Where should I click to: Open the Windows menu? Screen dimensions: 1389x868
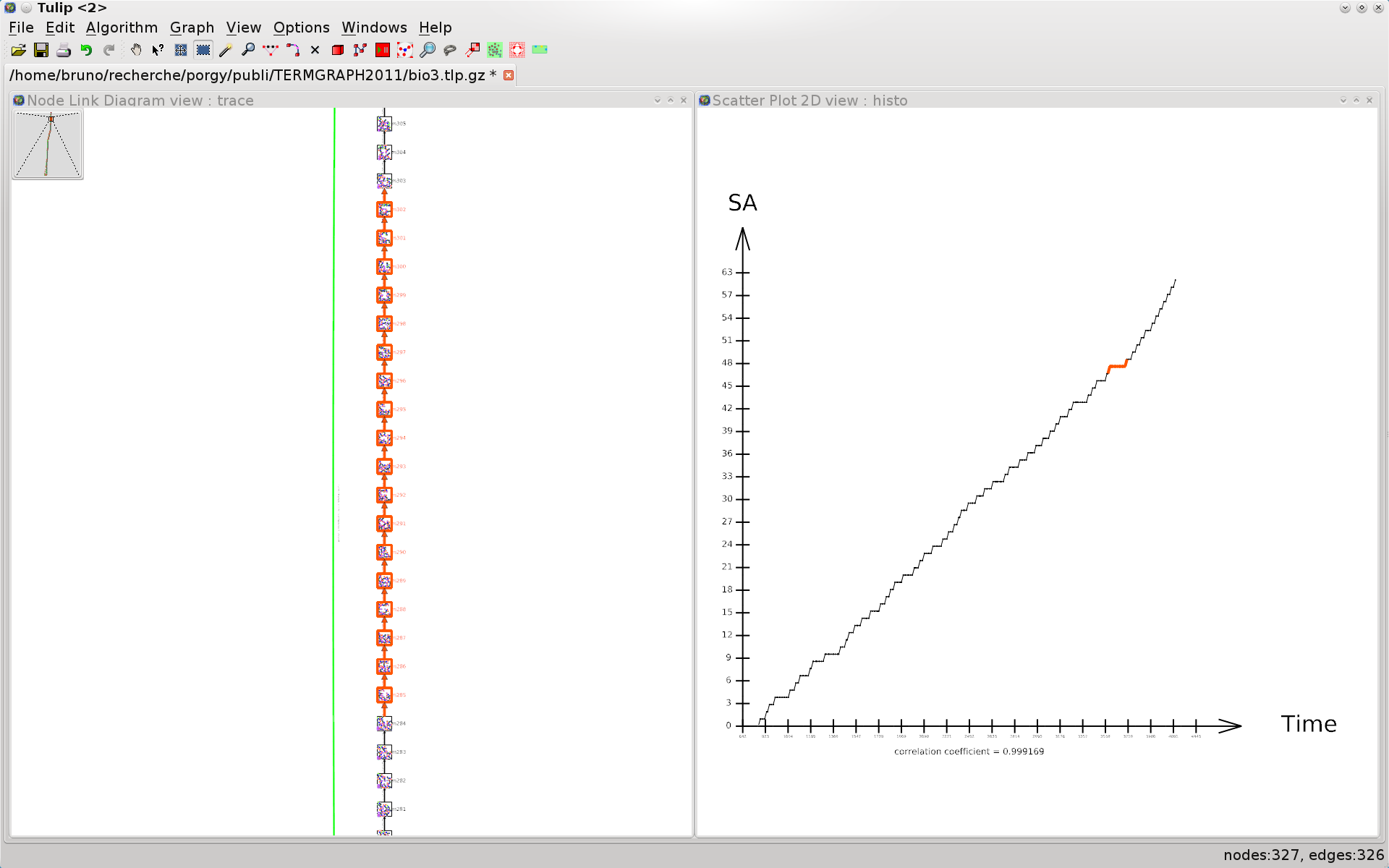click(374, 27)
